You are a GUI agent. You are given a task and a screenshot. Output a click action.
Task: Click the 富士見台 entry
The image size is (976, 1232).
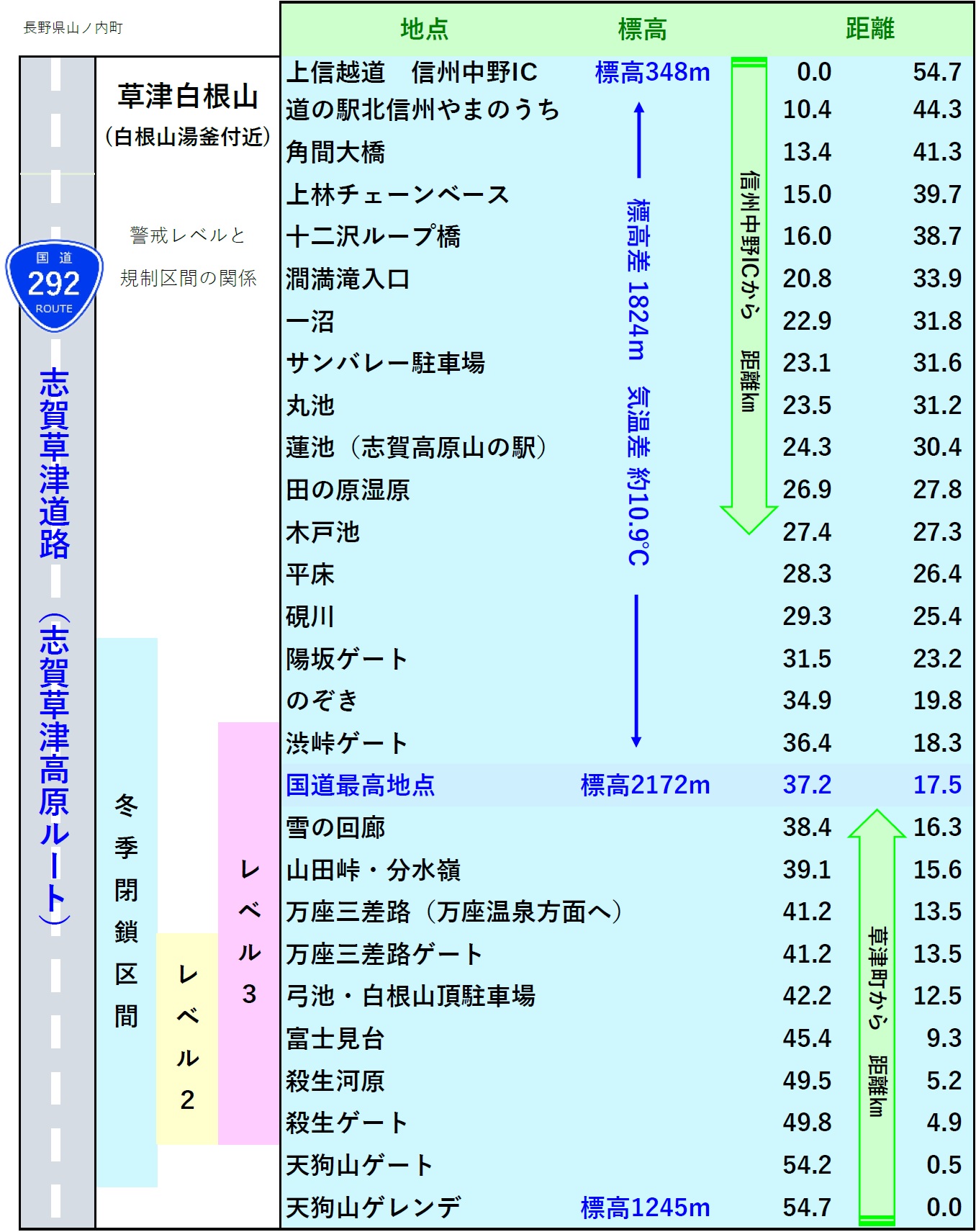tap(335, 1038)
